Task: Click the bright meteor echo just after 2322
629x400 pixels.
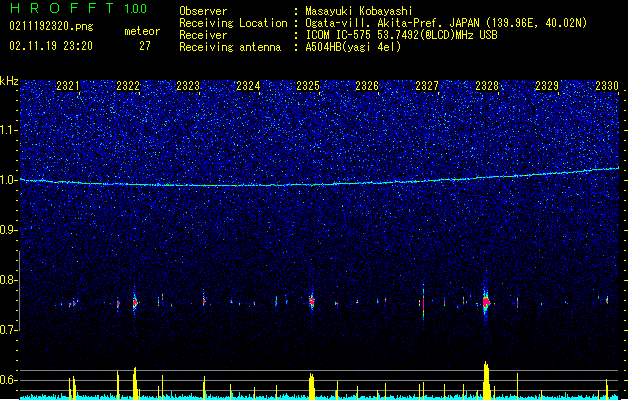Action: (x=135, y=302)
